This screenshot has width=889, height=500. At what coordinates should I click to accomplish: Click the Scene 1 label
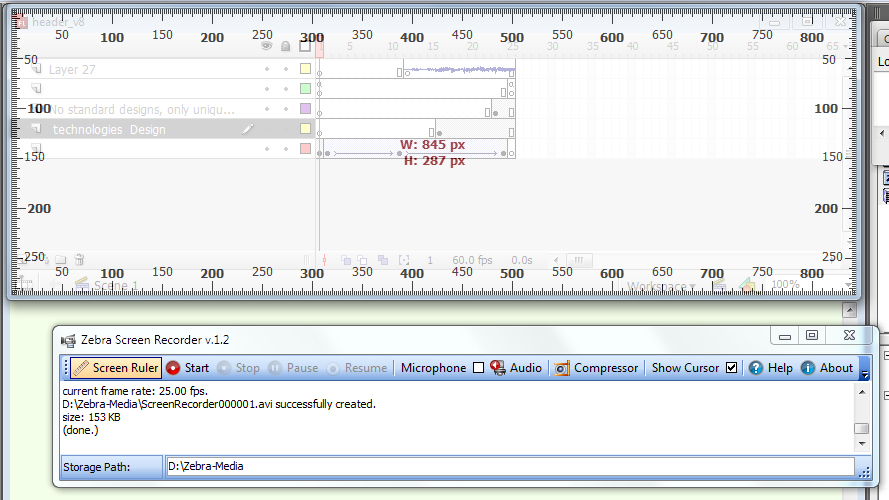point(116,285)
